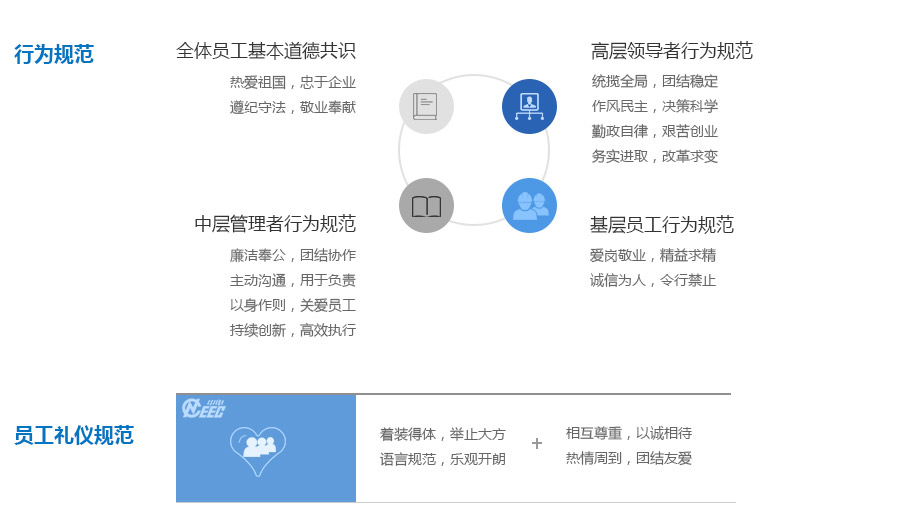Click the 中层管理者行为规范 heading
This screenshot has width=919, height=525.
275,224
